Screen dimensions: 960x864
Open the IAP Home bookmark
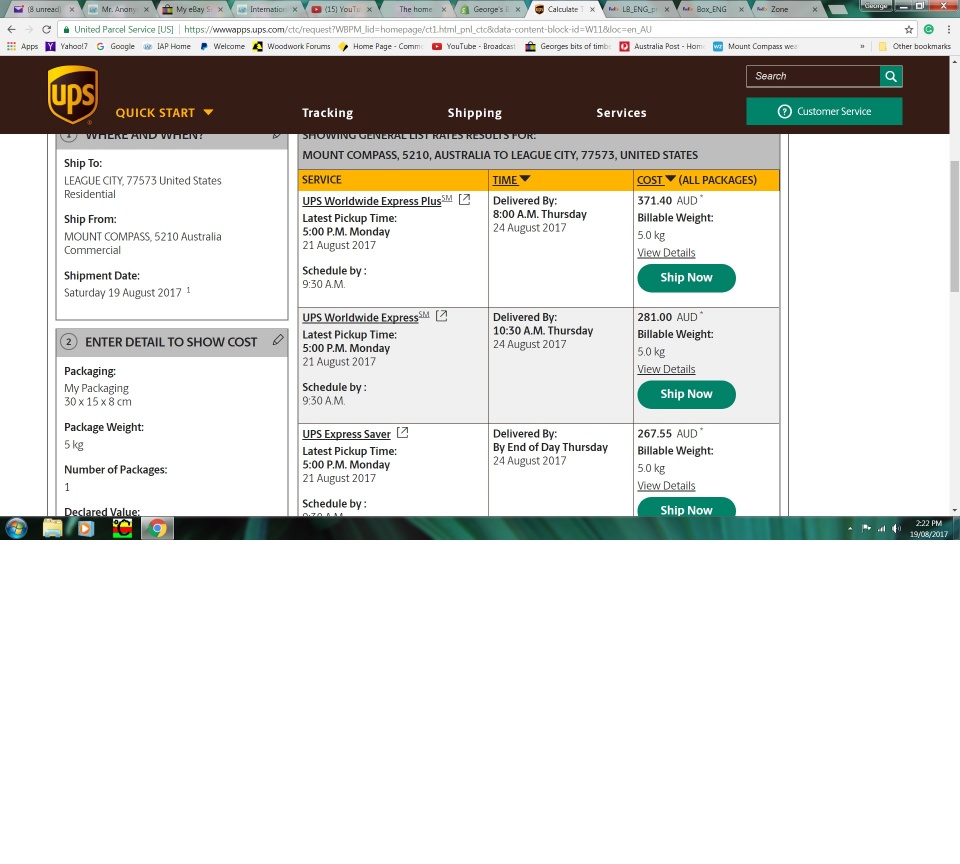pos(167,47)
